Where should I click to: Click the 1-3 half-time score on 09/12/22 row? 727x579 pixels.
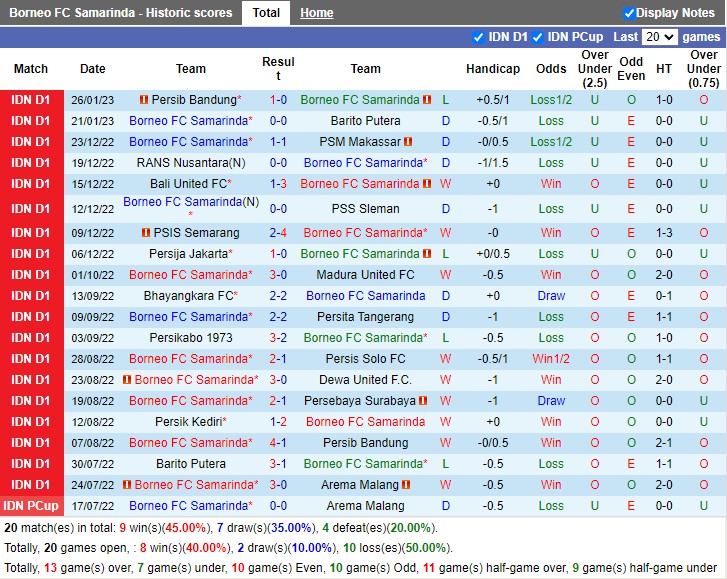[x=664, y=233]
